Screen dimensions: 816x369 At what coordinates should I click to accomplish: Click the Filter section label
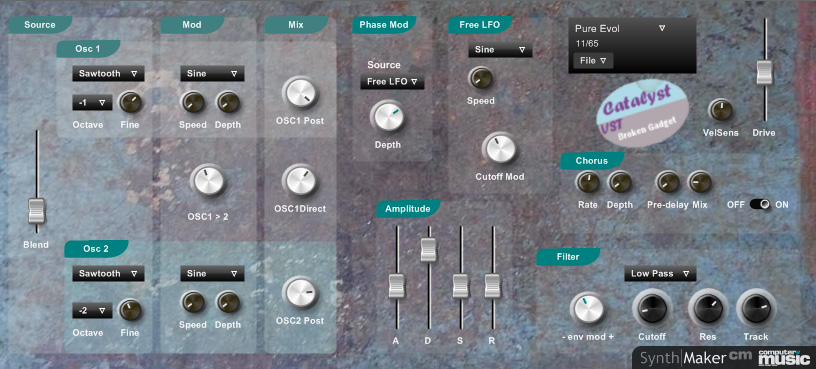pos(568,257)
